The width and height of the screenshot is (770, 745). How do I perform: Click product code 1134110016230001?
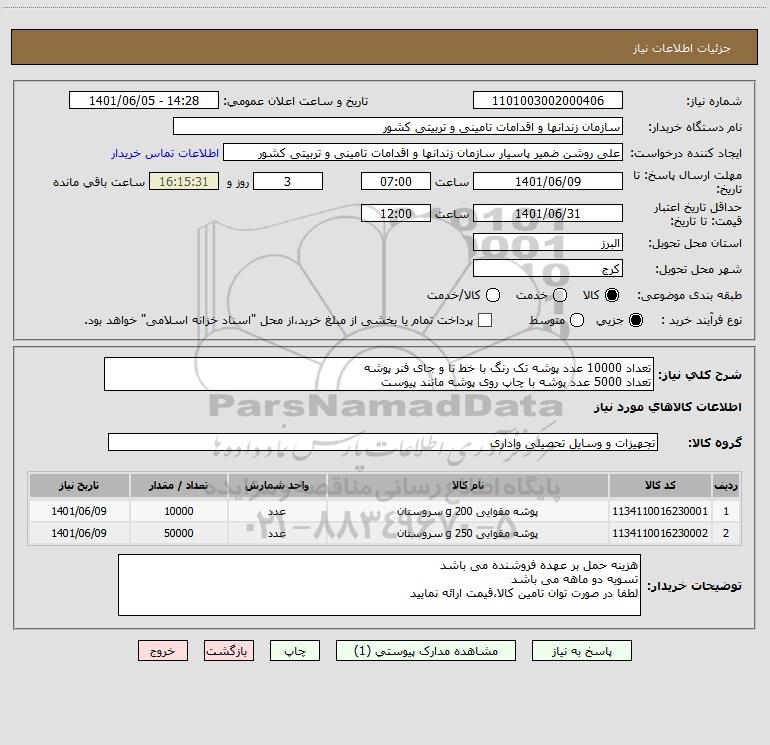coord(660,511)
